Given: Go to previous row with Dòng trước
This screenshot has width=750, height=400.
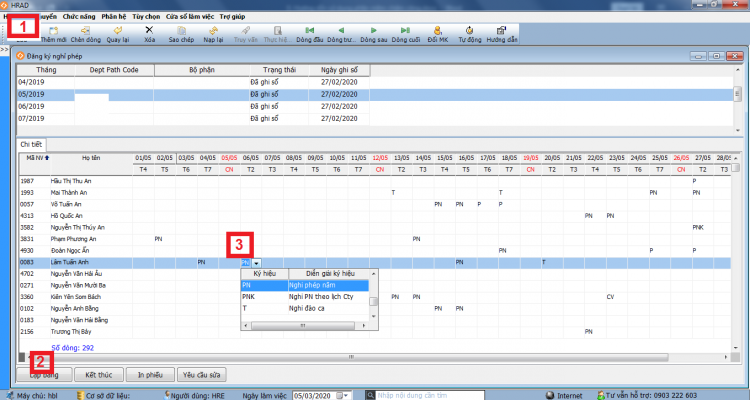Looking at the screenshot, I should click(341, 30).
